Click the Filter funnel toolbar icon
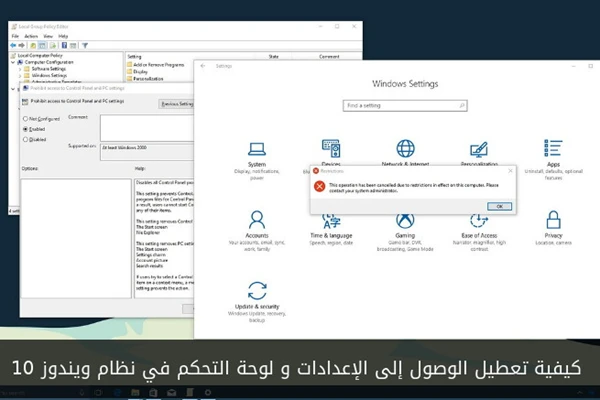The height and width of the screenshot is (400, 600). tap(85, 46)
